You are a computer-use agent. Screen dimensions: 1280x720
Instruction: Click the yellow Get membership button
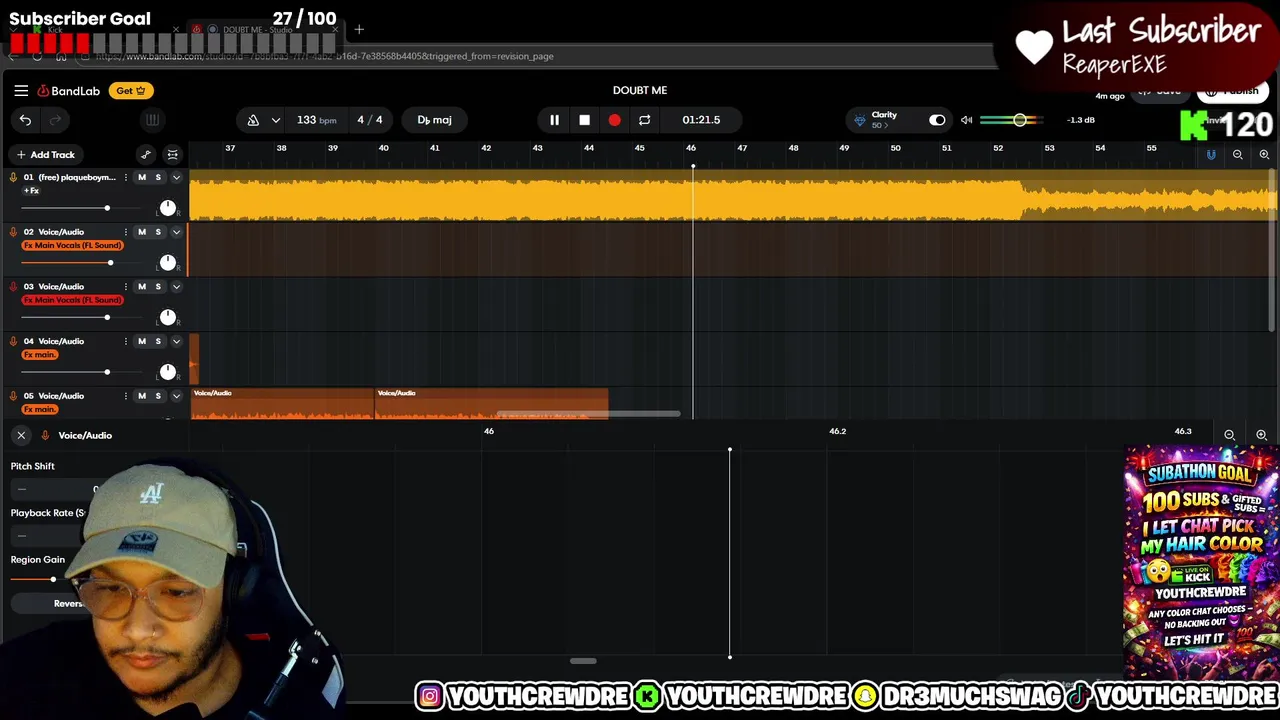click(x=131, y=90)
